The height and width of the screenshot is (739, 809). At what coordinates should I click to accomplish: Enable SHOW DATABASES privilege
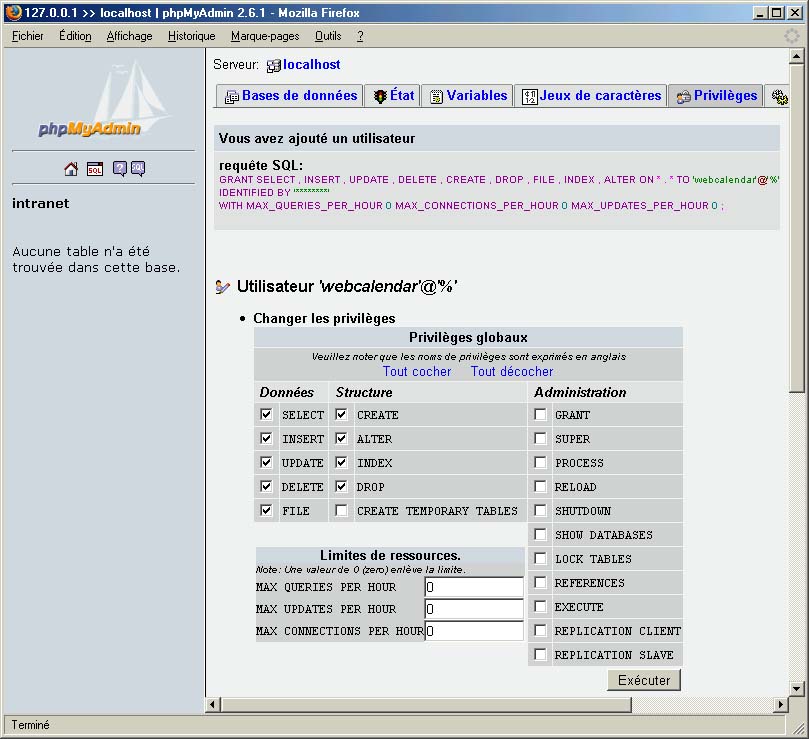(540, 534)
